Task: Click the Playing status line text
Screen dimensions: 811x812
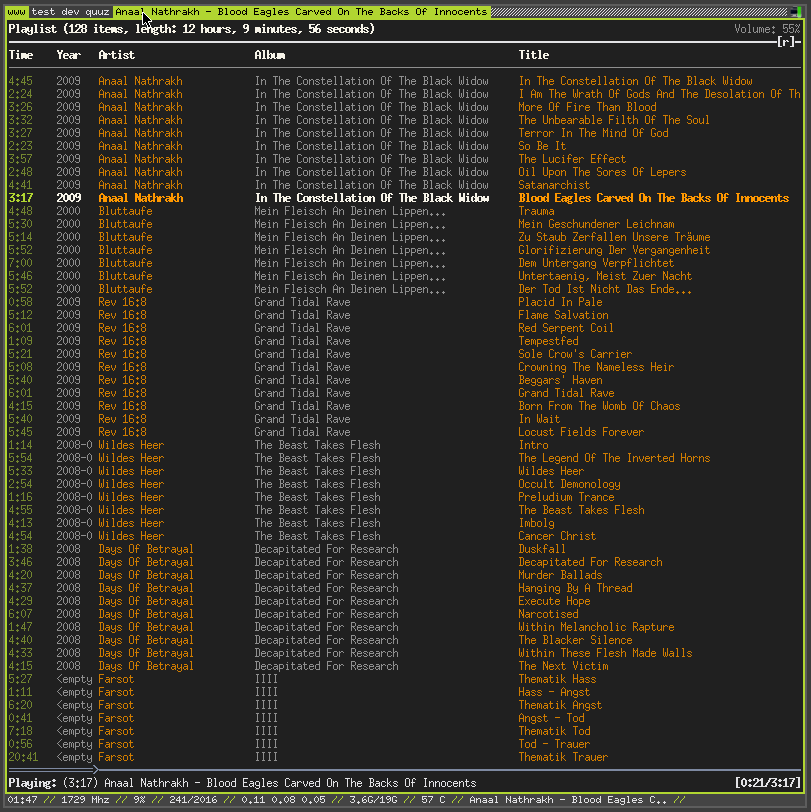Action: click(242, 782)
